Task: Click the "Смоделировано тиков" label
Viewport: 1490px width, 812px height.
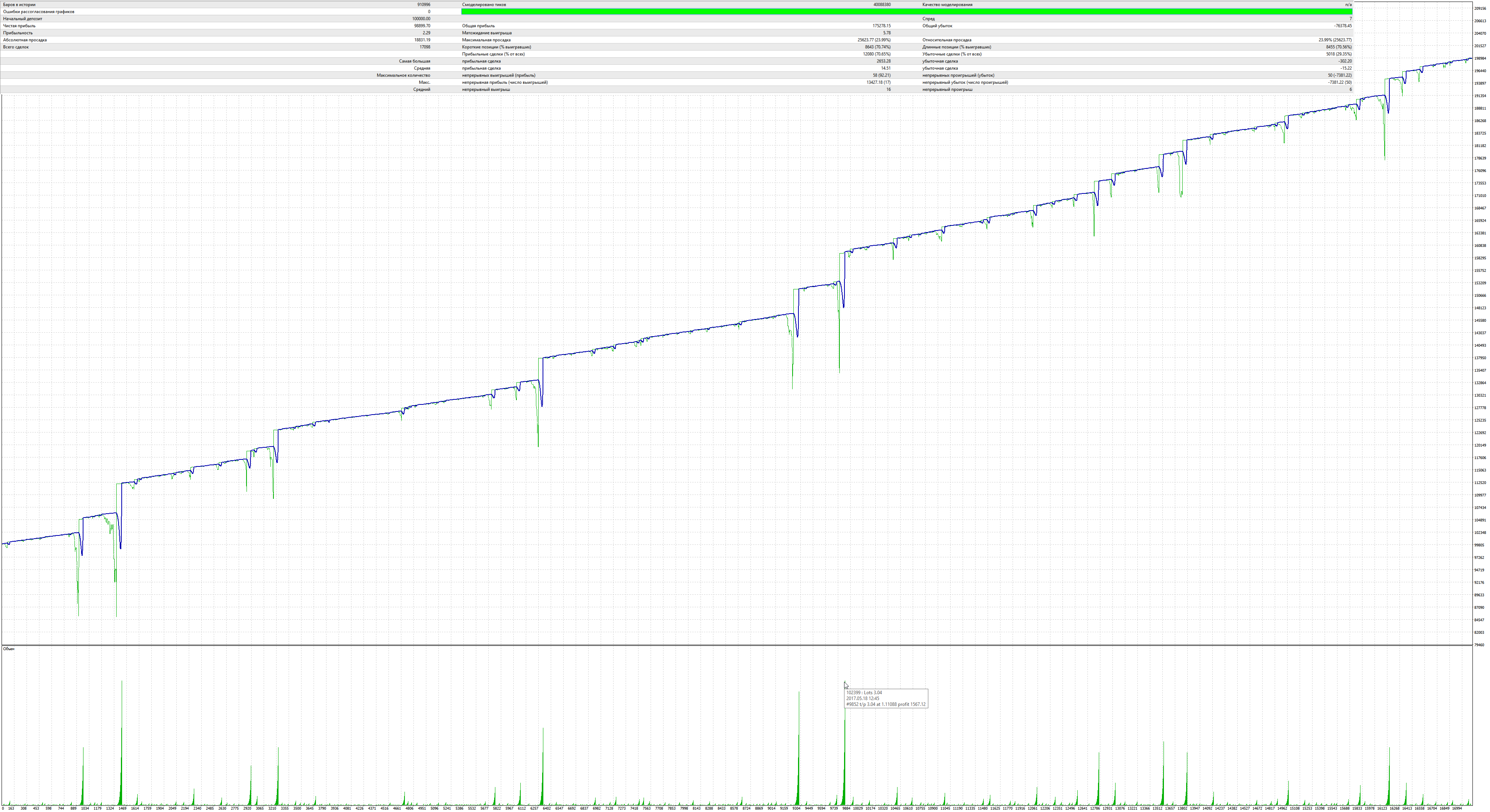Action: coord(484,5)
